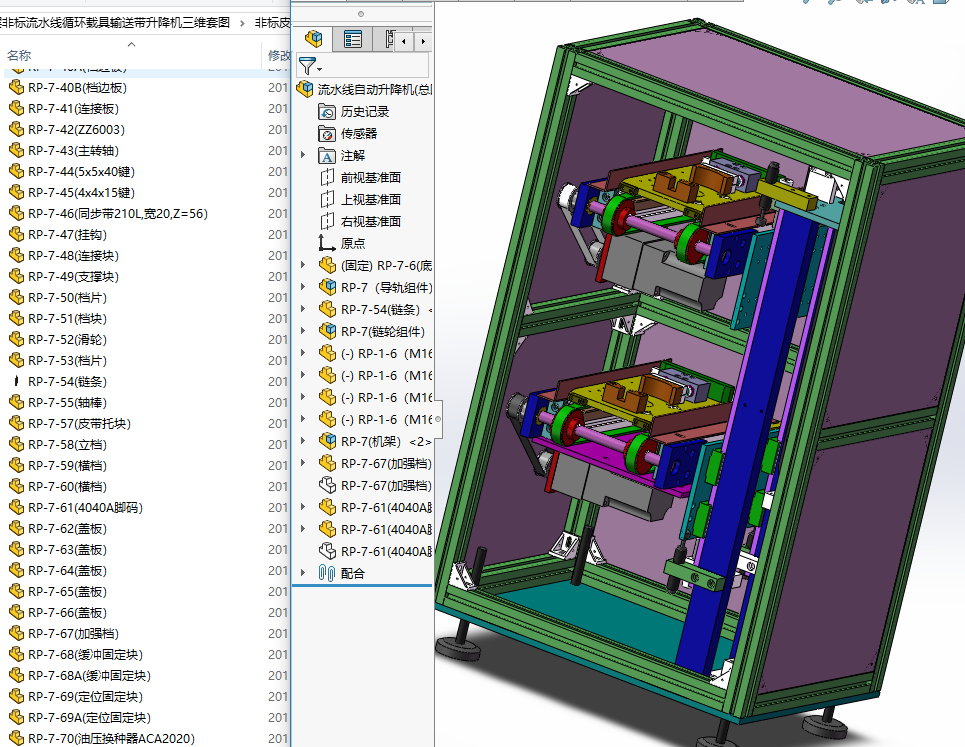Click part icon of RP-7-55(轴棒) file
The height and width of the screenshot is (747, 965).
pyautogui.click(x=16, y=402)
